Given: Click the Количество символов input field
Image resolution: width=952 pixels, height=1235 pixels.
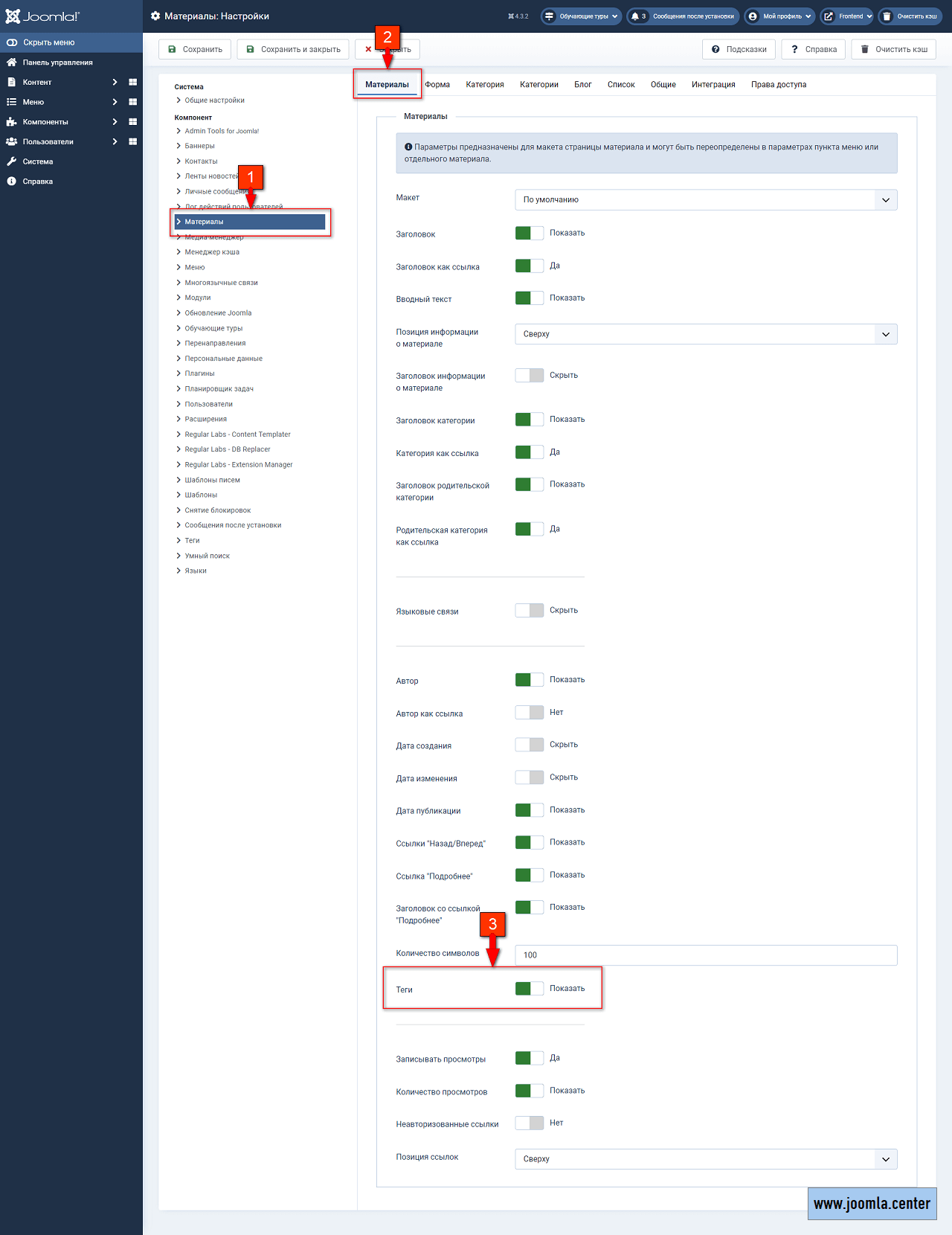Looking at the screenshot, I should (x=705, y=955).
